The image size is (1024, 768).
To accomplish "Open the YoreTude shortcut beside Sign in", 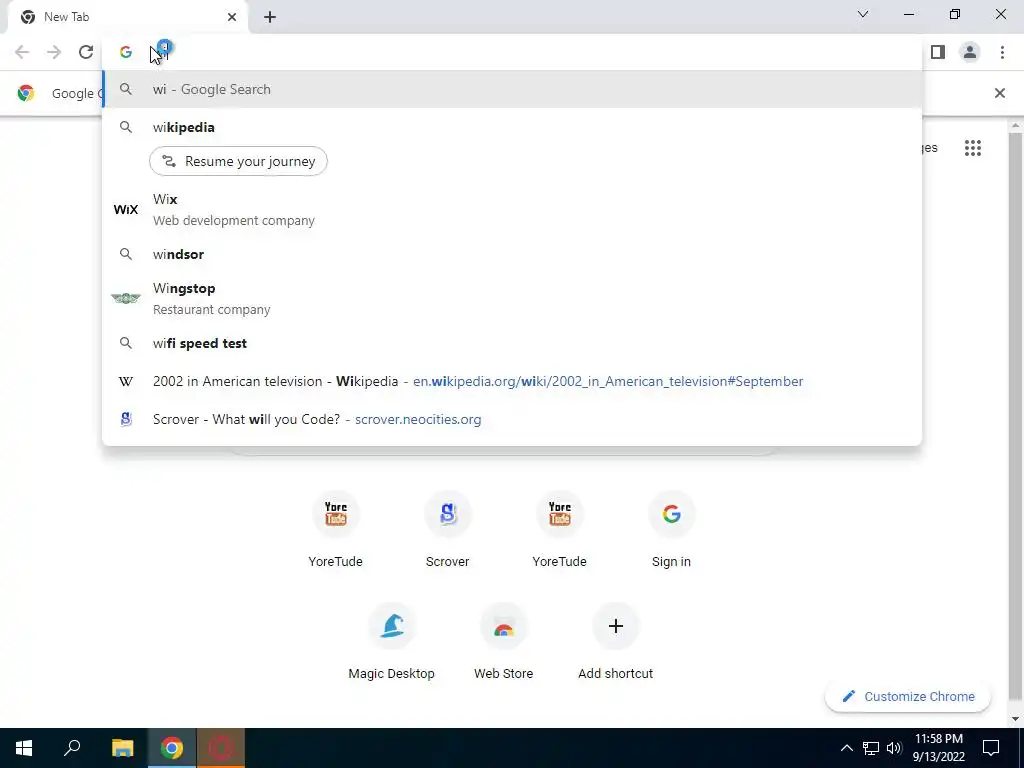I will tap(560, 530).
